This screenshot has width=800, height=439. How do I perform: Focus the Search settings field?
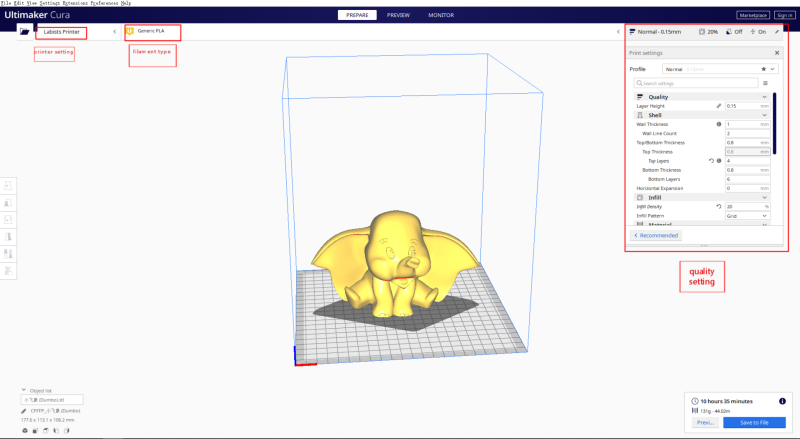696,83
